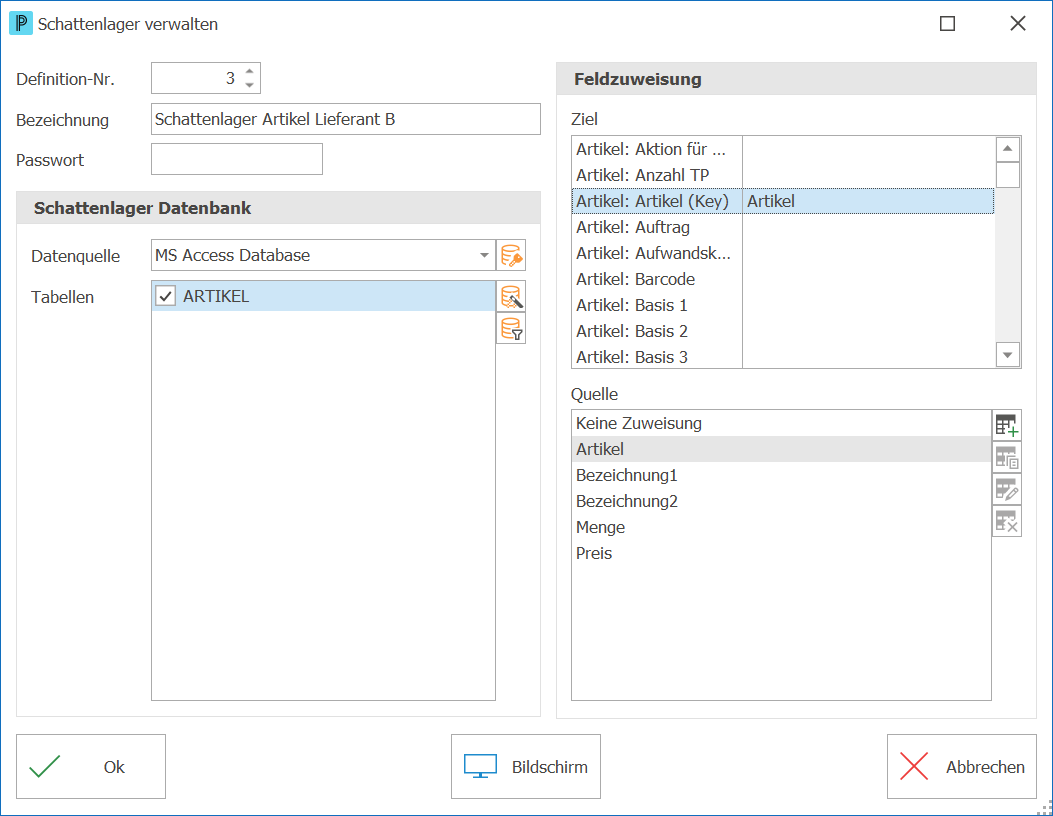The width and height of the screenshot is (1053, 816).
Task: Choose 'Bezeichnung2' in Quelle list
Action: pyautogui.click(x=782, y=502)
